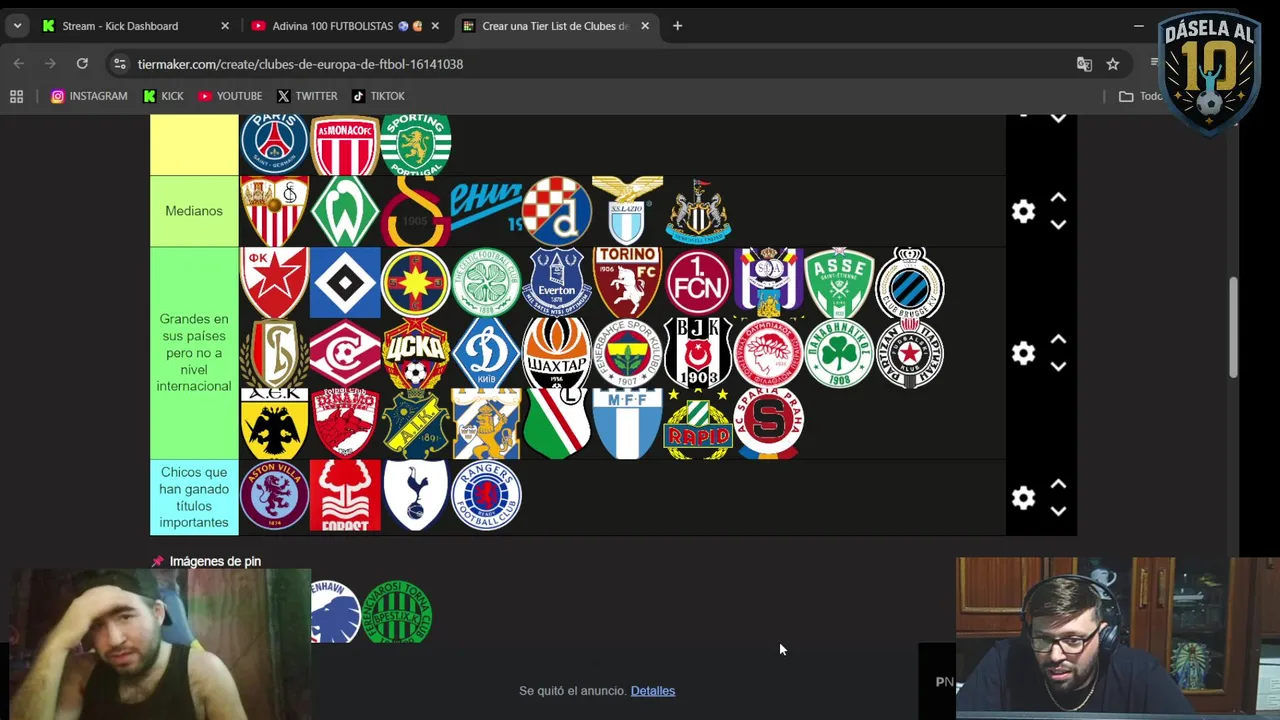The image size is (1280, 720).
Task: Open YOUTUBE bookmark
Action: 230,96
